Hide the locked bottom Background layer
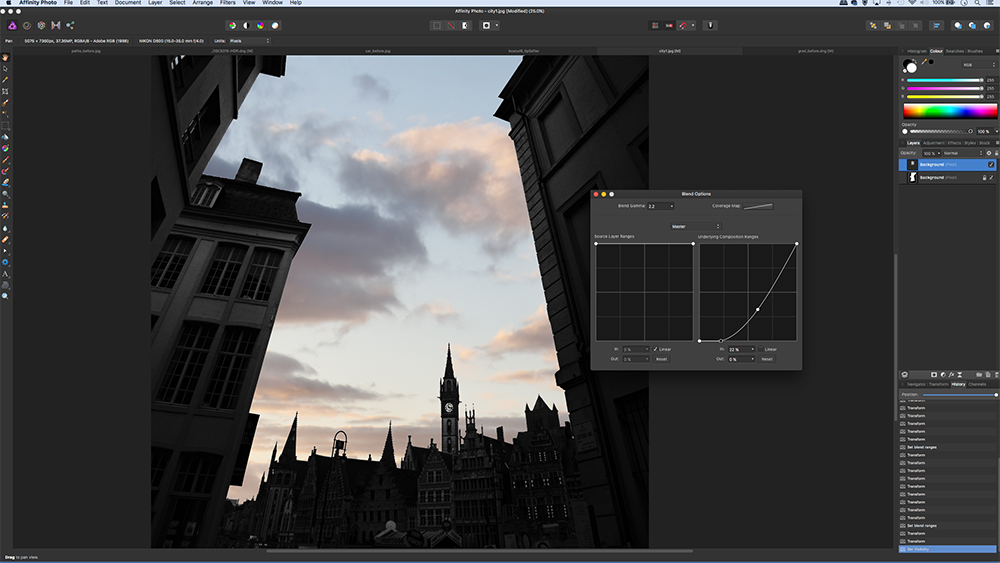This screenshot has height=563, width=1000. pyautogui.click(x=991, y=178)
